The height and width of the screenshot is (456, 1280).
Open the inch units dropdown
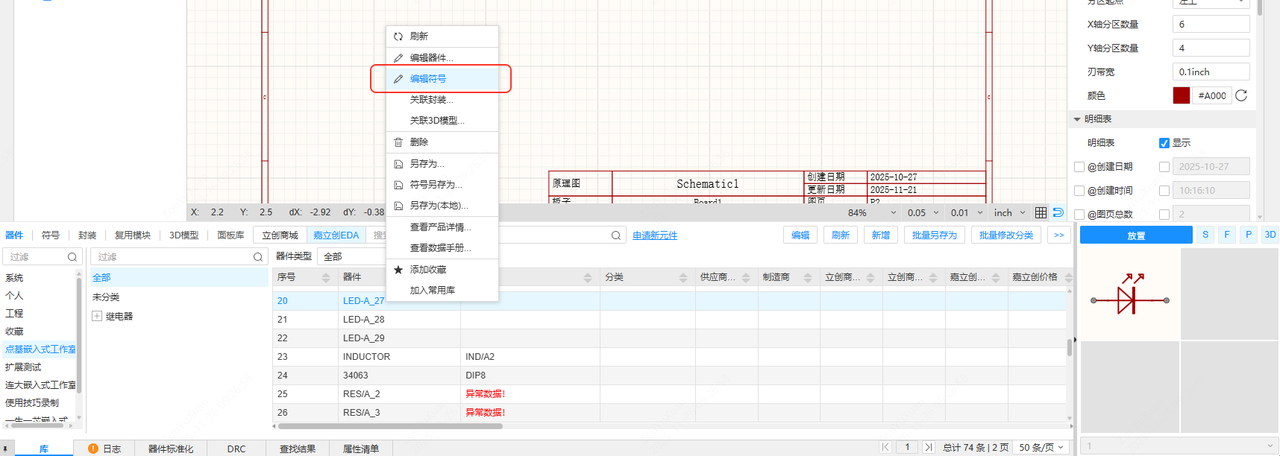click(x=1008, y=213)
